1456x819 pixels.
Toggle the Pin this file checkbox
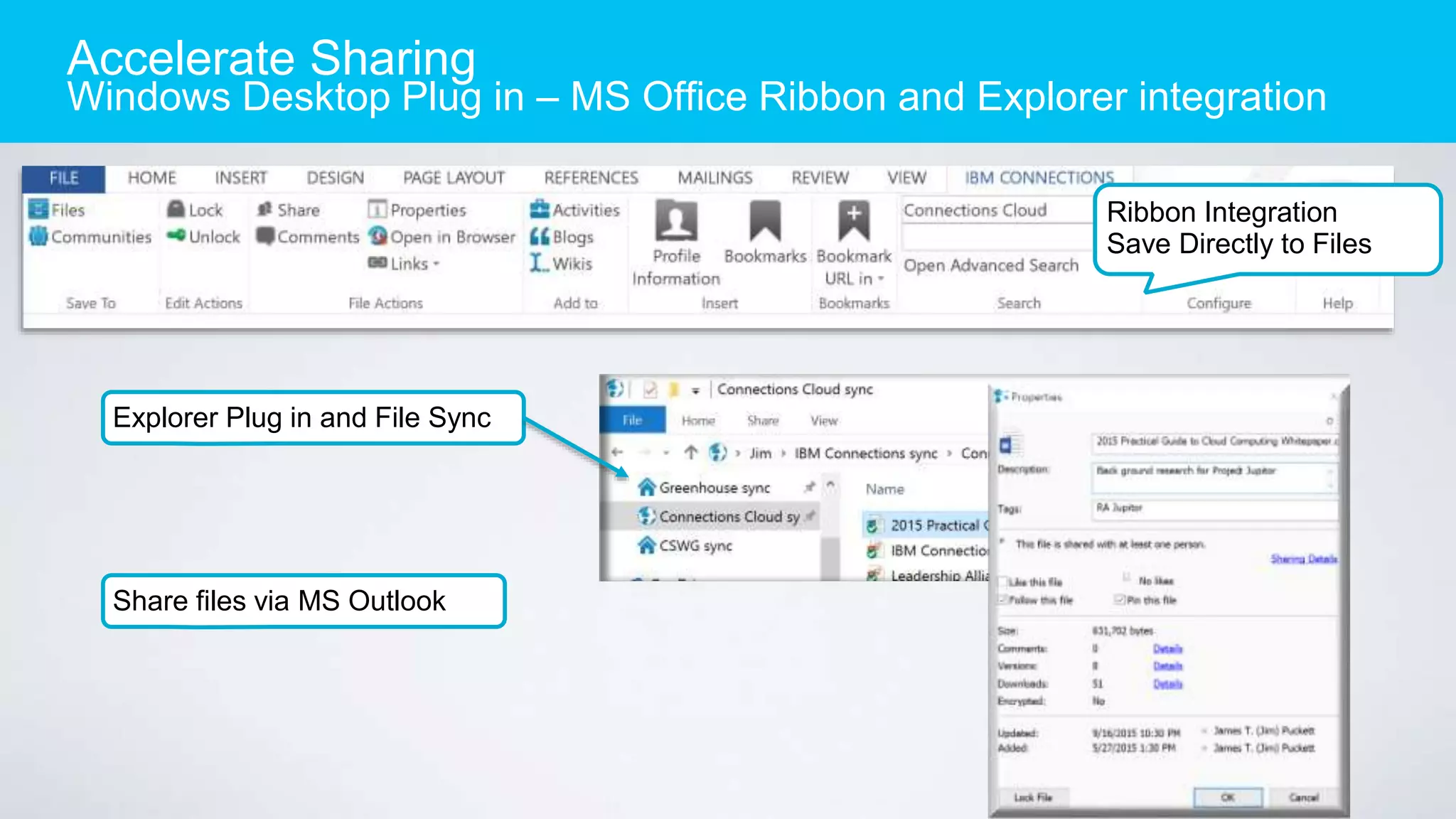coord(1120,600)
